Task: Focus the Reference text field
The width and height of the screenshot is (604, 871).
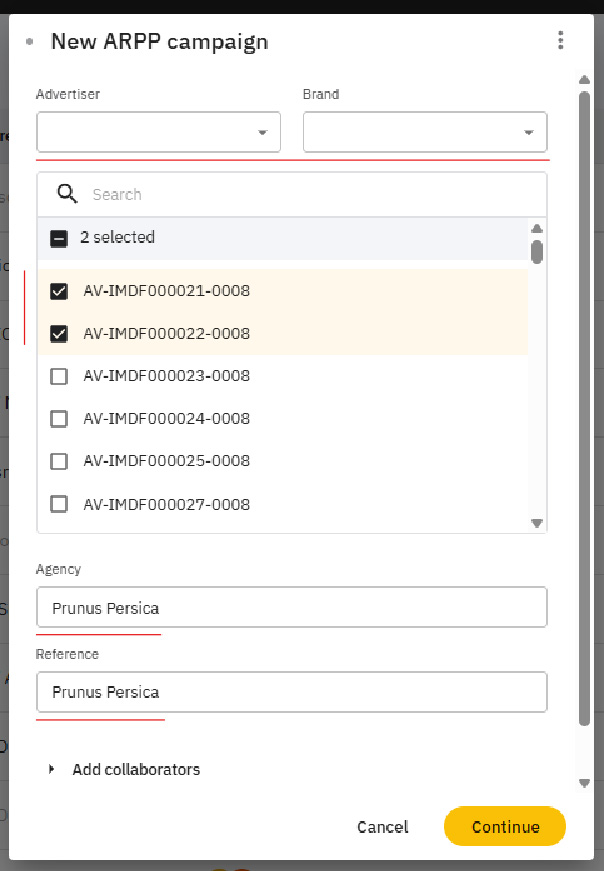Action: [291, 692]
